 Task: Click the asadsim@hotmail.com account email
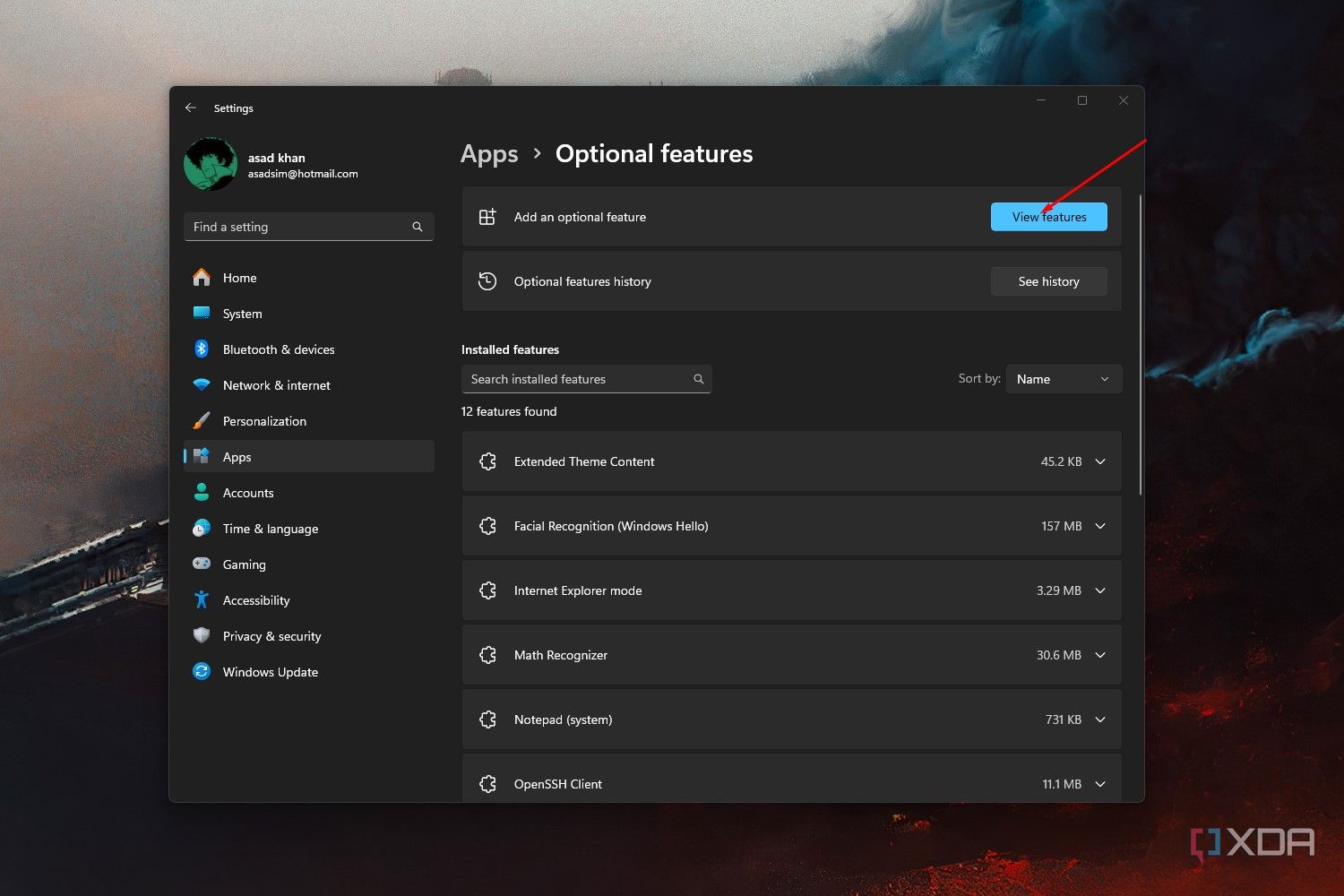[x=303, y=174]
